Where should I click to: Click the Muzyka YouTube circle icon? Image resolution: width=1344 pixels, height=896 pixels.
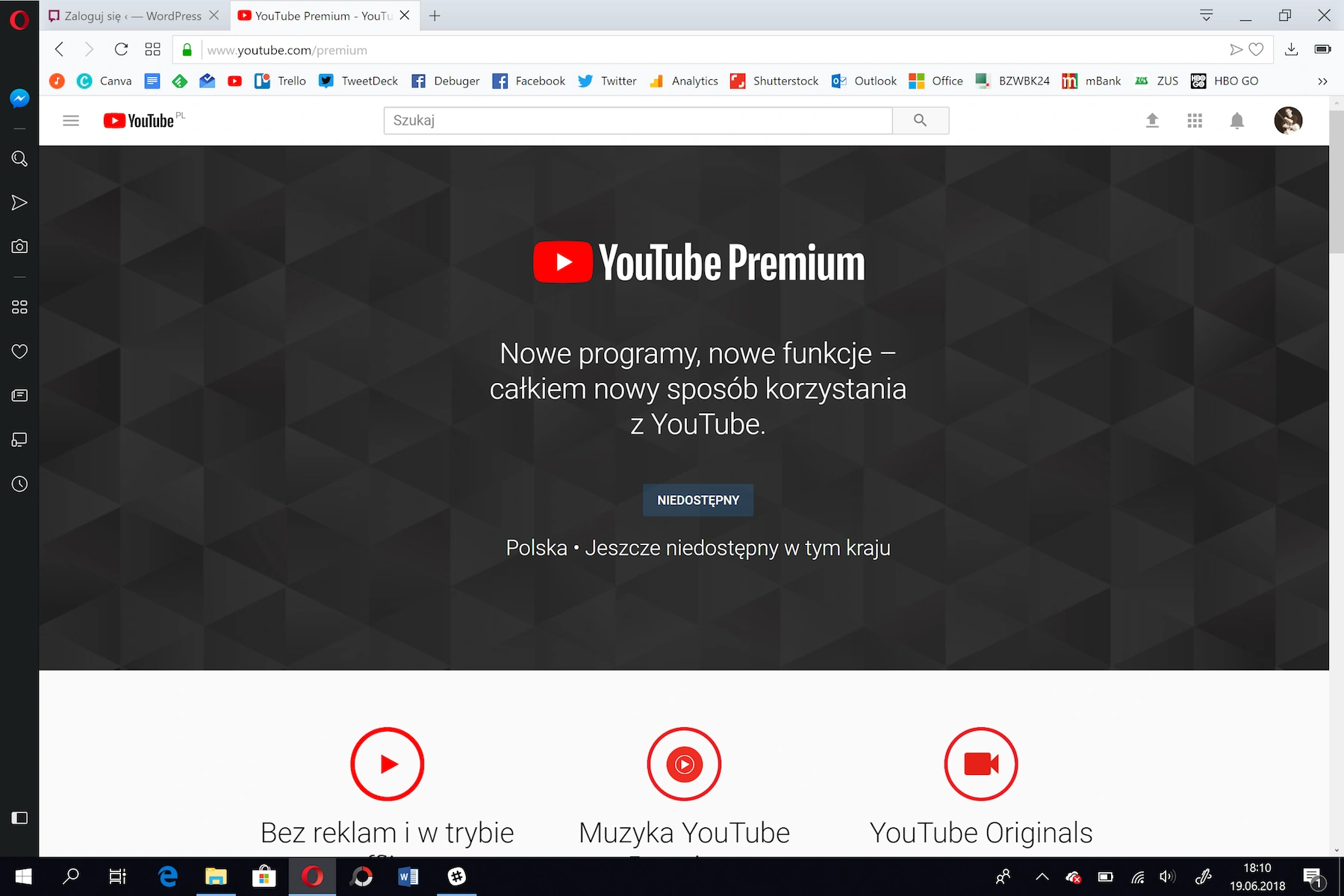(x=684, y=764)
